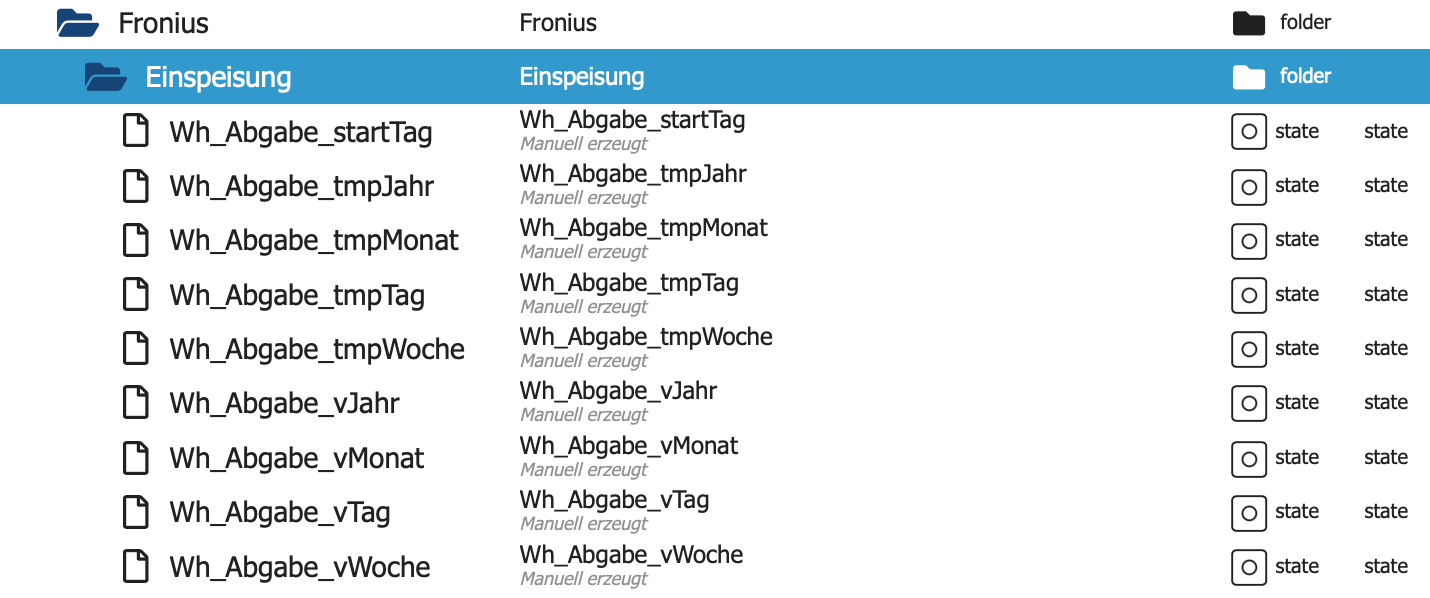Click the state type icon for Wh_Abgabe_vWoche
The width and height of the screenshot is (1430, 598).
(x=1248, y=567)
